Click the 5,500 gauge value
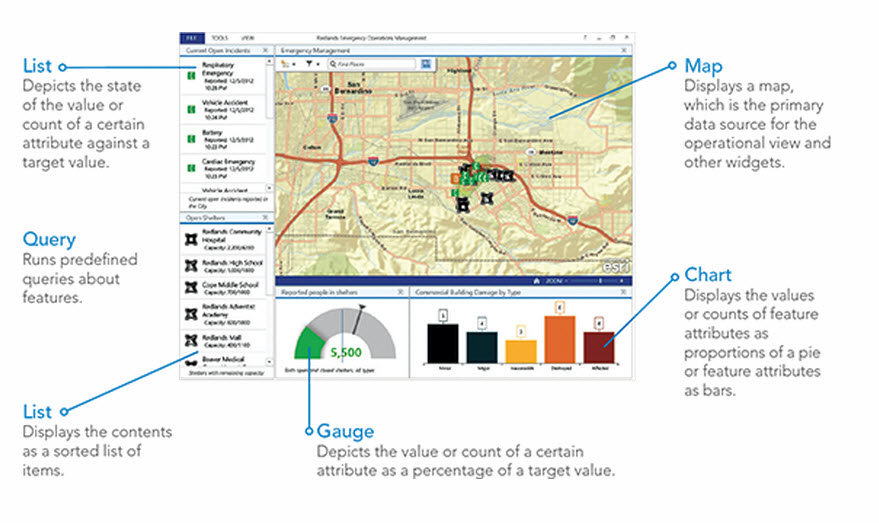 (x=346, y=352)
